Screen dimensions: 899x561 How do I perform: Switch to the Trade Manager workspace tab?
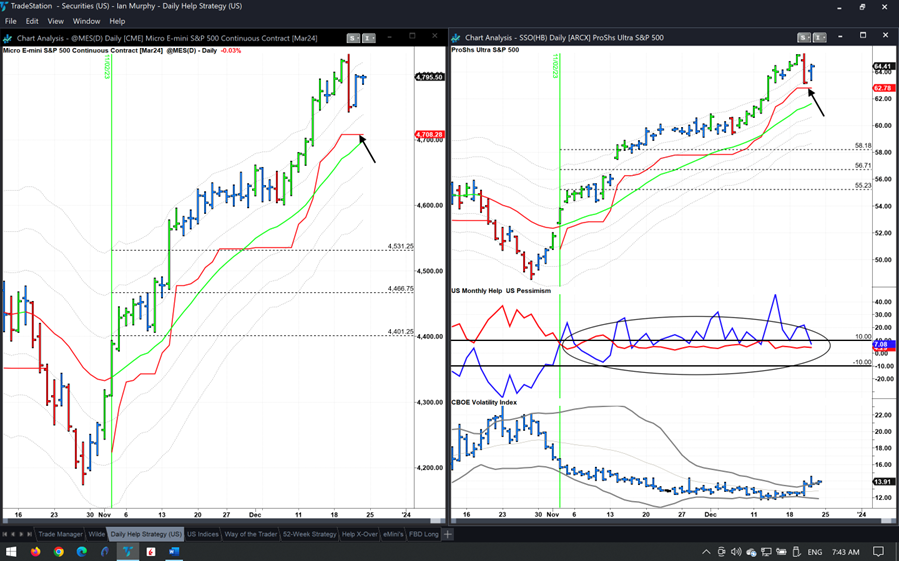tap(60, 534)
